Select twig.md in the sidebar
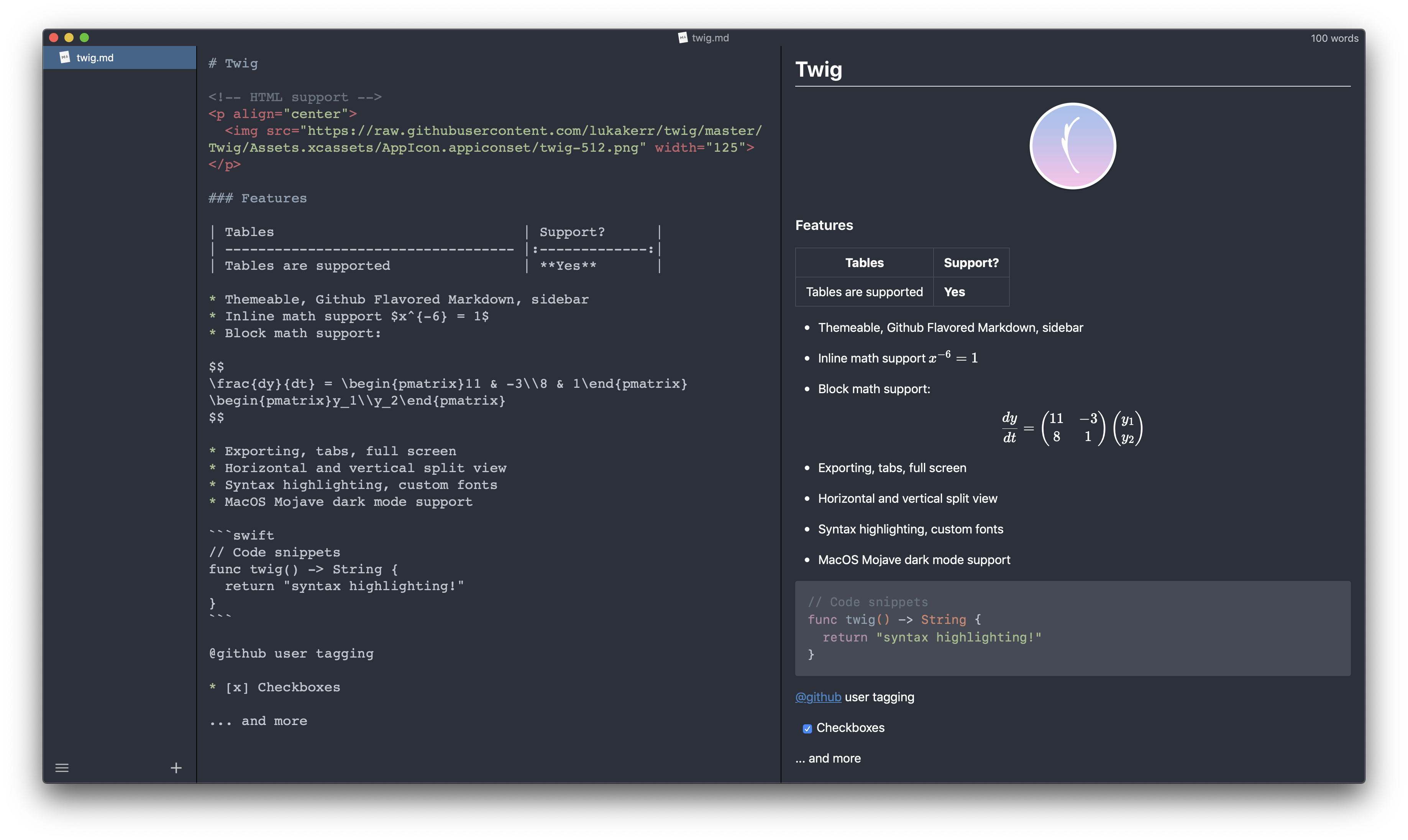 click(x=120, y=57)
